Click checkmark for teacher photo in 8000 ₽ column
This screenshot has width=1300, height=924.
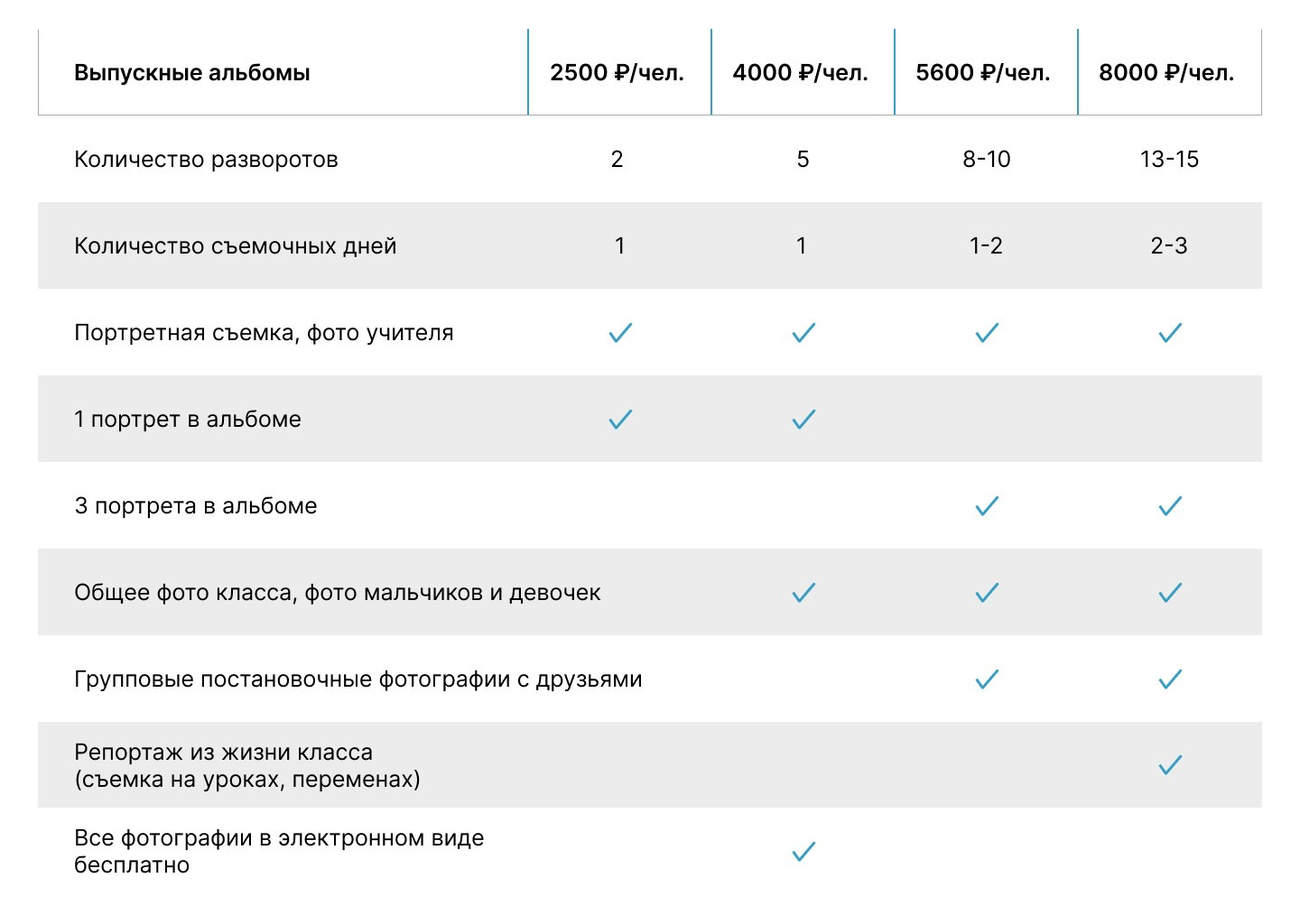click(x=1170, y=333)
